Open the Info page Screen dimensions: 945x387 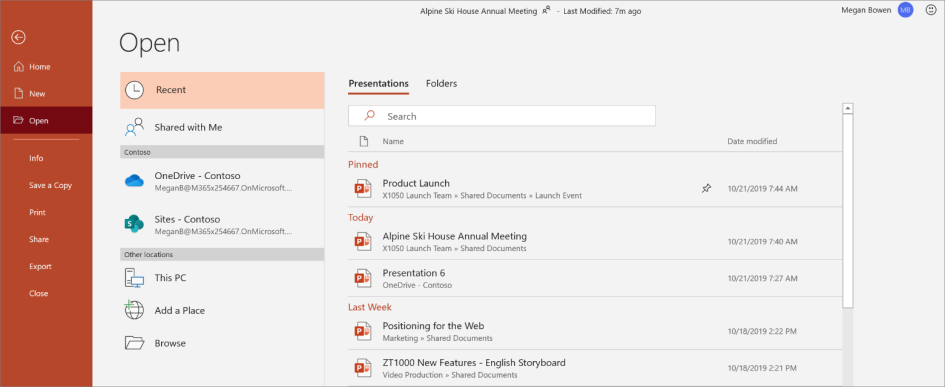coord(36,158)
